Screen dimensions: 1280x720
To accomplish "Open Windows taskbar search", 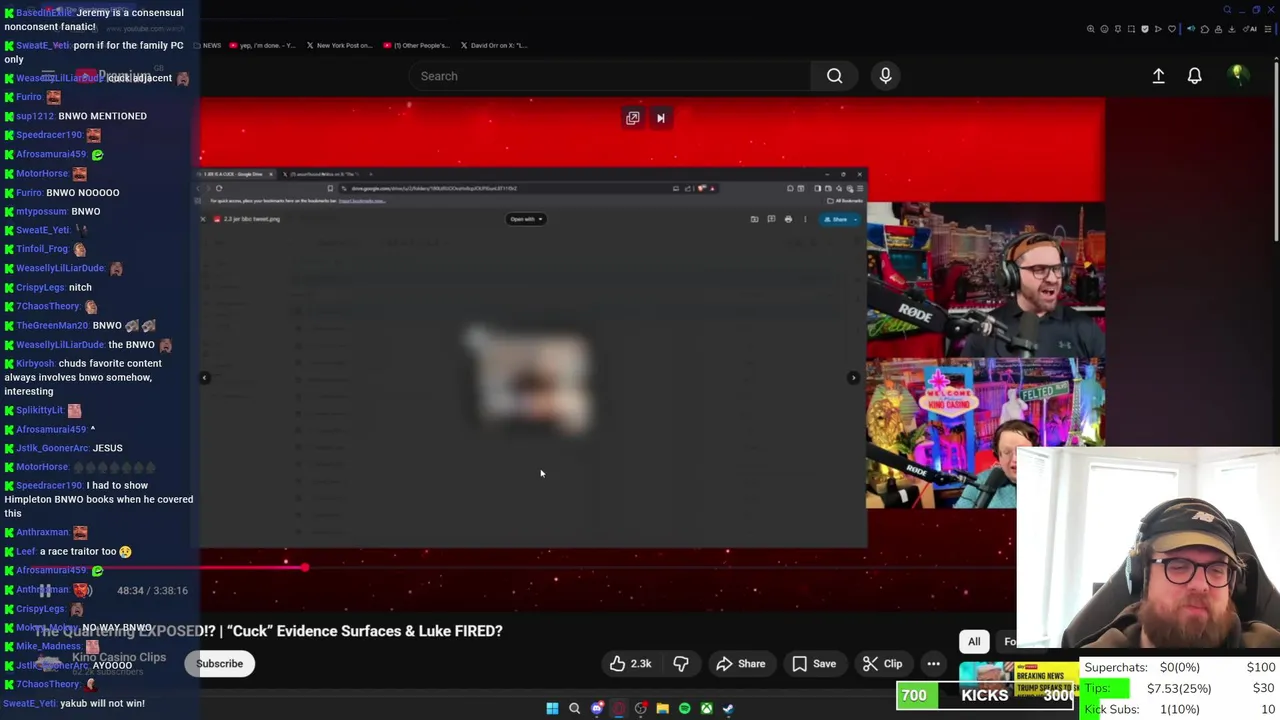I will coord(574,708).
